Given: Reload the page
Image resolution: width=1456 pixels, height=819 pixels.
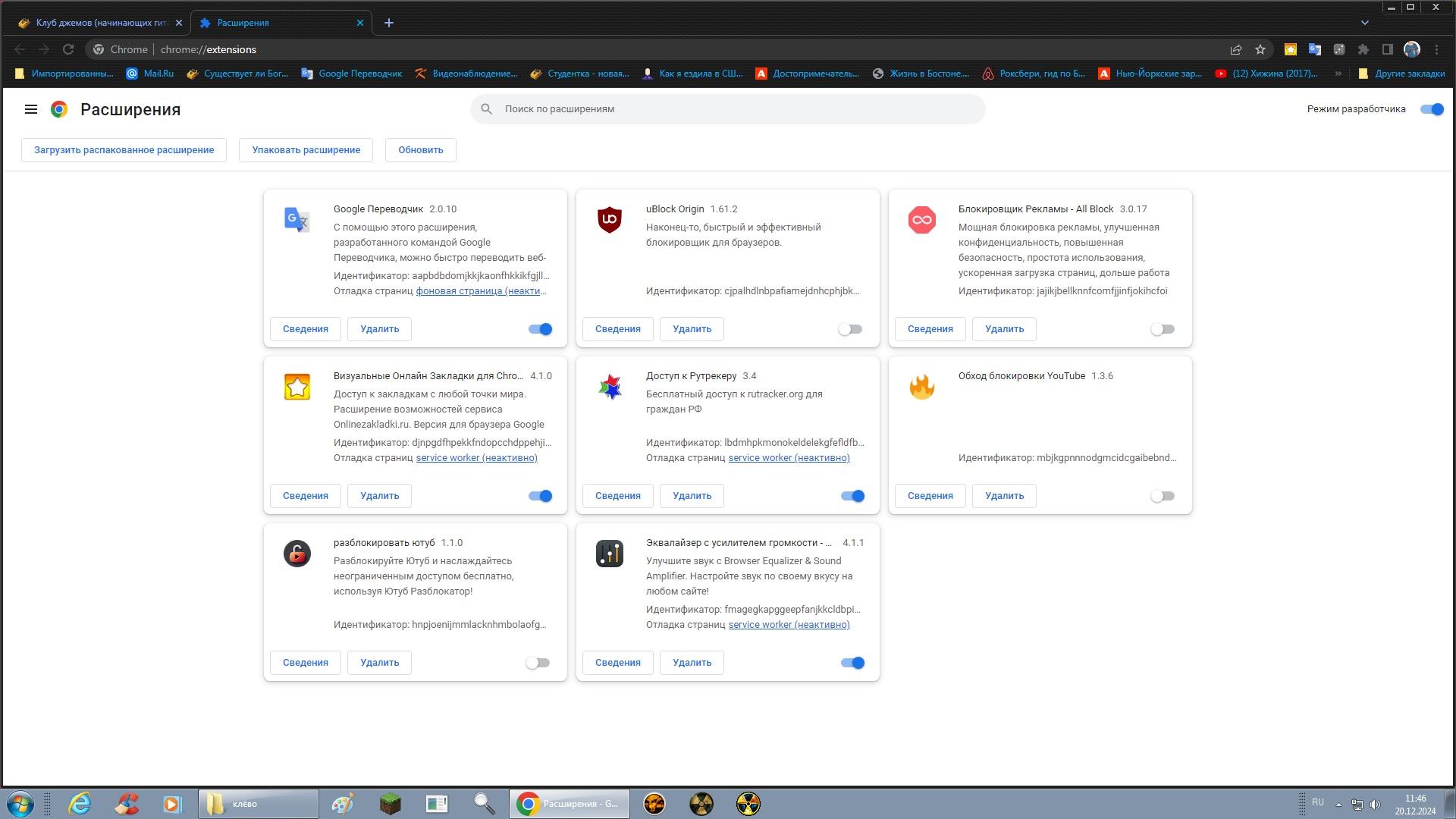Looking at the screenshot, I should tap(68, 49).
